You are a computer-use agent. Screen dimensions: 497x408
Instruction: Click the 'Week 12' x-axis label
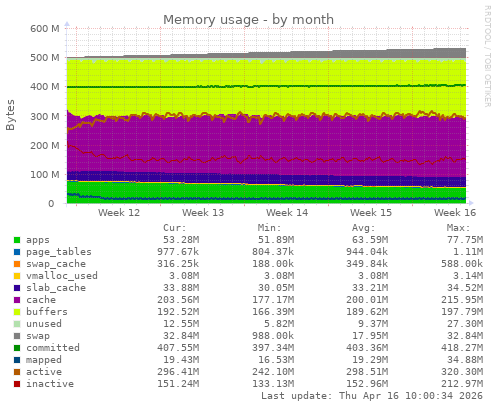[x=119, y=213]
